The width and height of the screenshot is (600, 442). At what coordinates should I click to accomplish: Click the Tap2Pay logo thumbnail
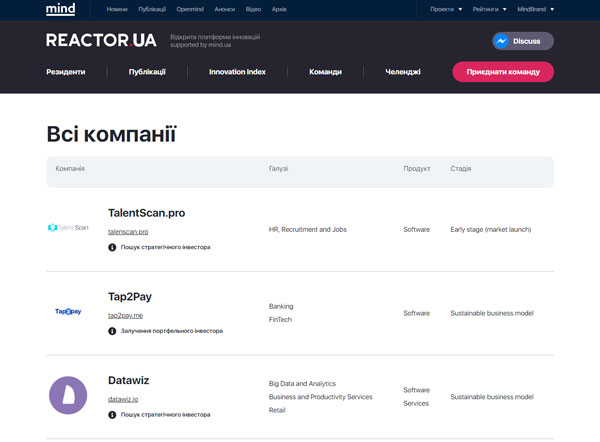click(x=68, y=311)
